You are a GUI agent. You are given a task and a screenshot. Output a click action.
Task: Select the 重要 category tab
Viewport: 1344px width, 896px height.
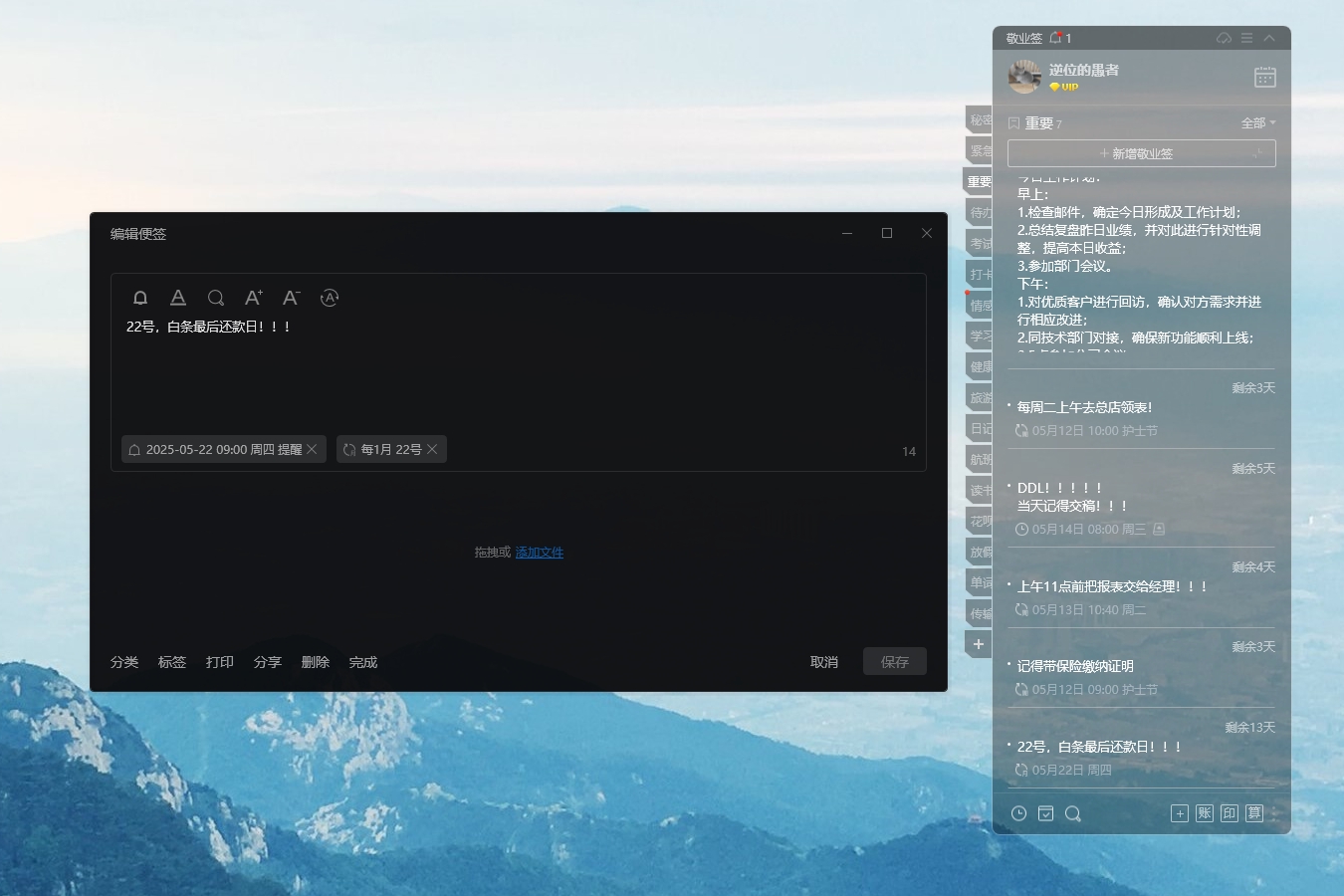pos(978,181)
